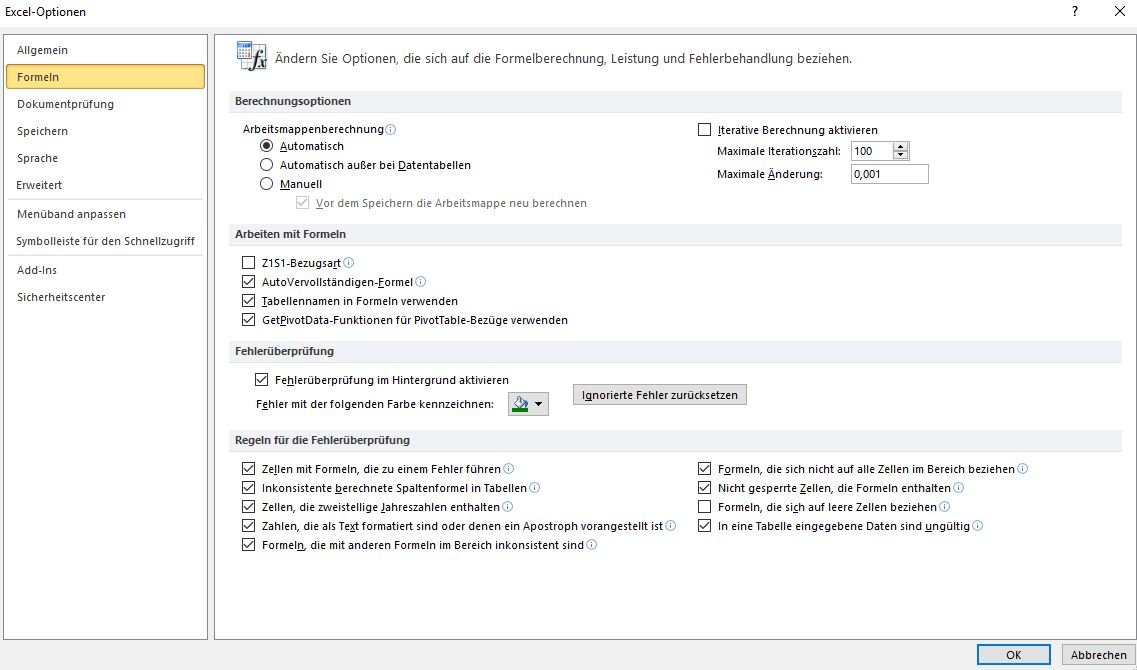Open the Sprache category
The height and width of the screenshot is (670, 1137).
tap(105, 158)
